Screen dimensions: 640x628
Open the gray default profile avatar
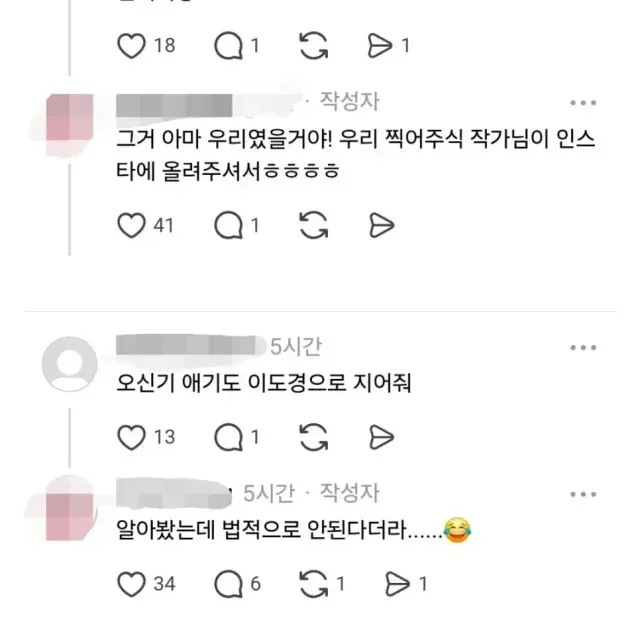coord(70,364)
